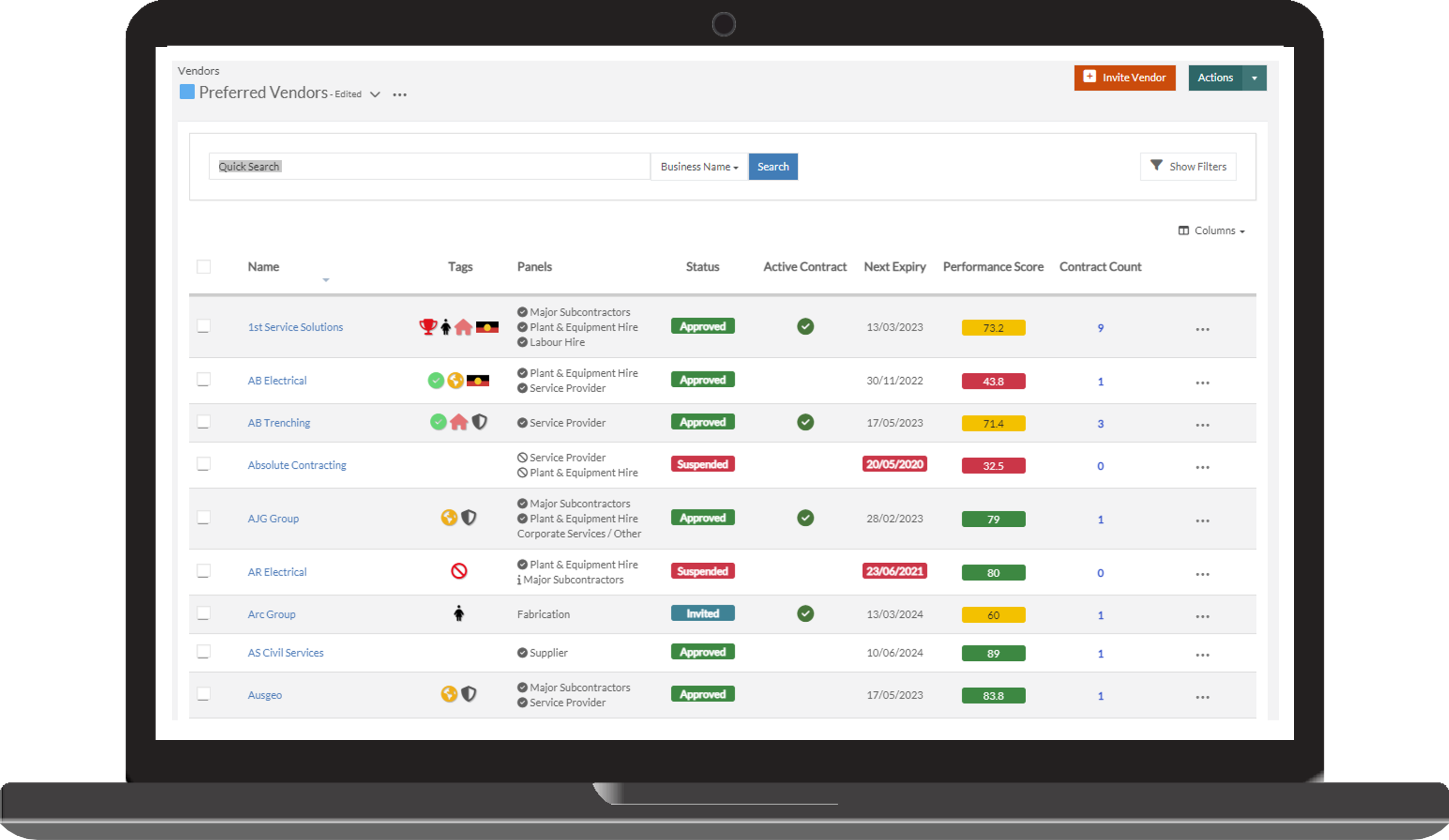The height and width of the screenshot is (840, 1449).
Task: Click the shield tag in AB Trenching row
Action: click(x=480, y=423)
